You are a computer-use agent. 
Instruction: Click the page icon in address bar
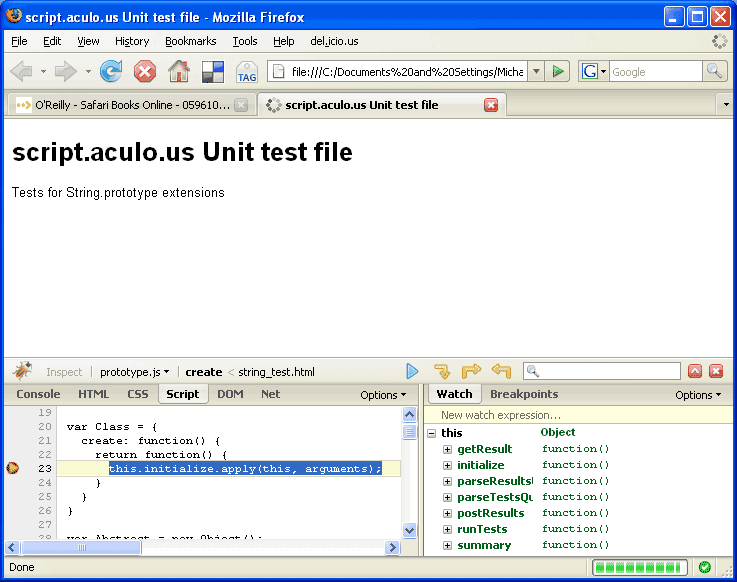point(279,72)
